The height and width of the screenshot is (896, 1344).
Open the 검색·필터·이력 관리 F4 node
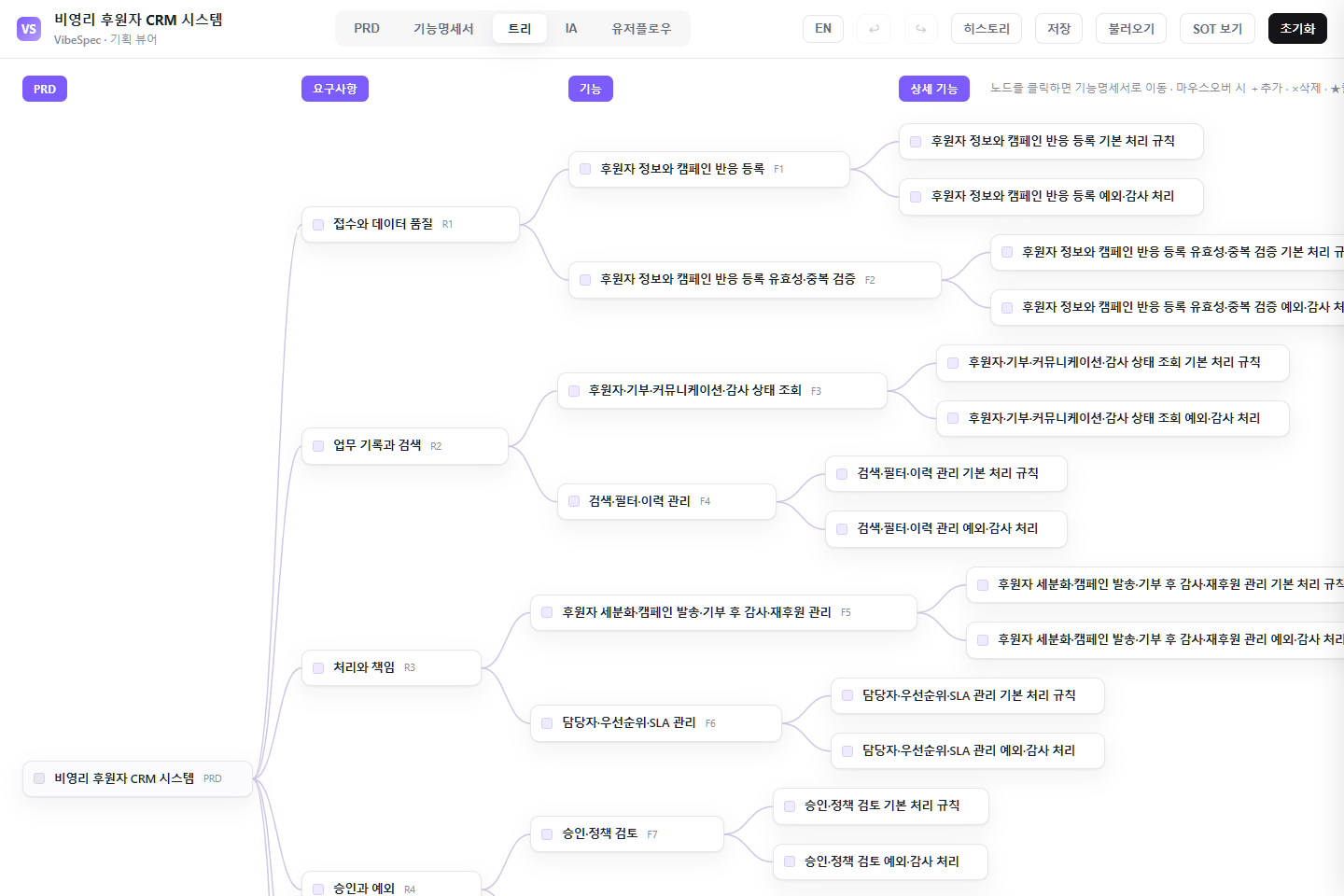tap(666, 501)
